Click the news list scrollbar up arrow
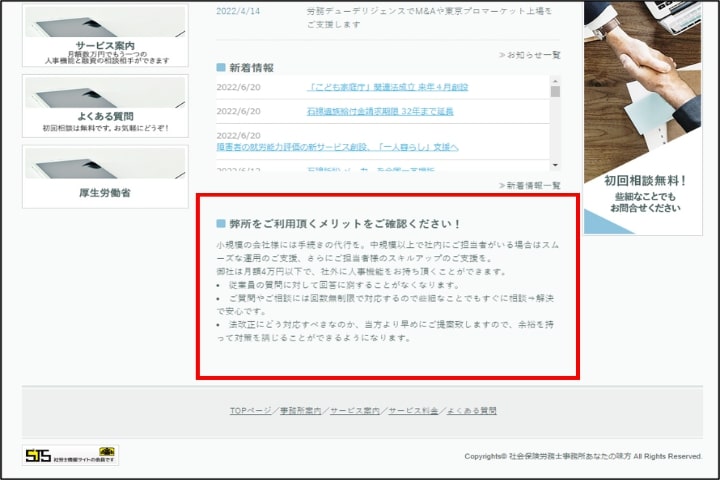720x480 pixels. [x=555, y=81]
